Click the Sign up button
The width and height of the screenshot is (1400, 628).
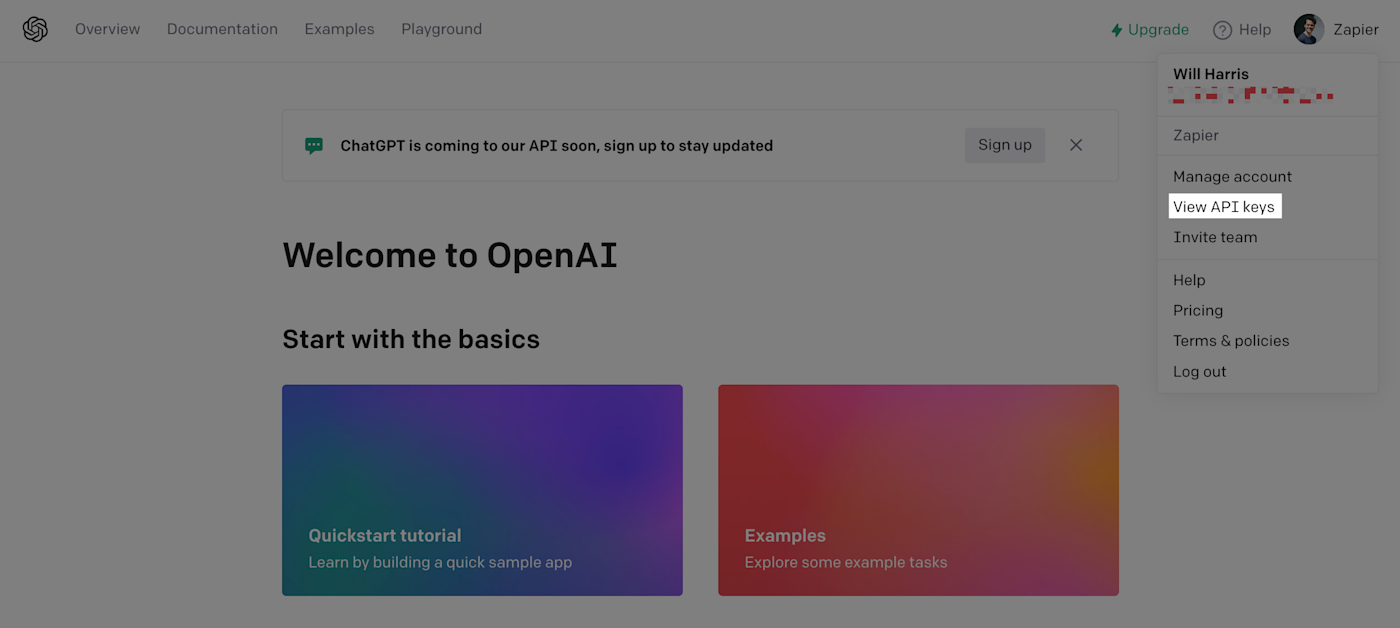point(1005,145)
